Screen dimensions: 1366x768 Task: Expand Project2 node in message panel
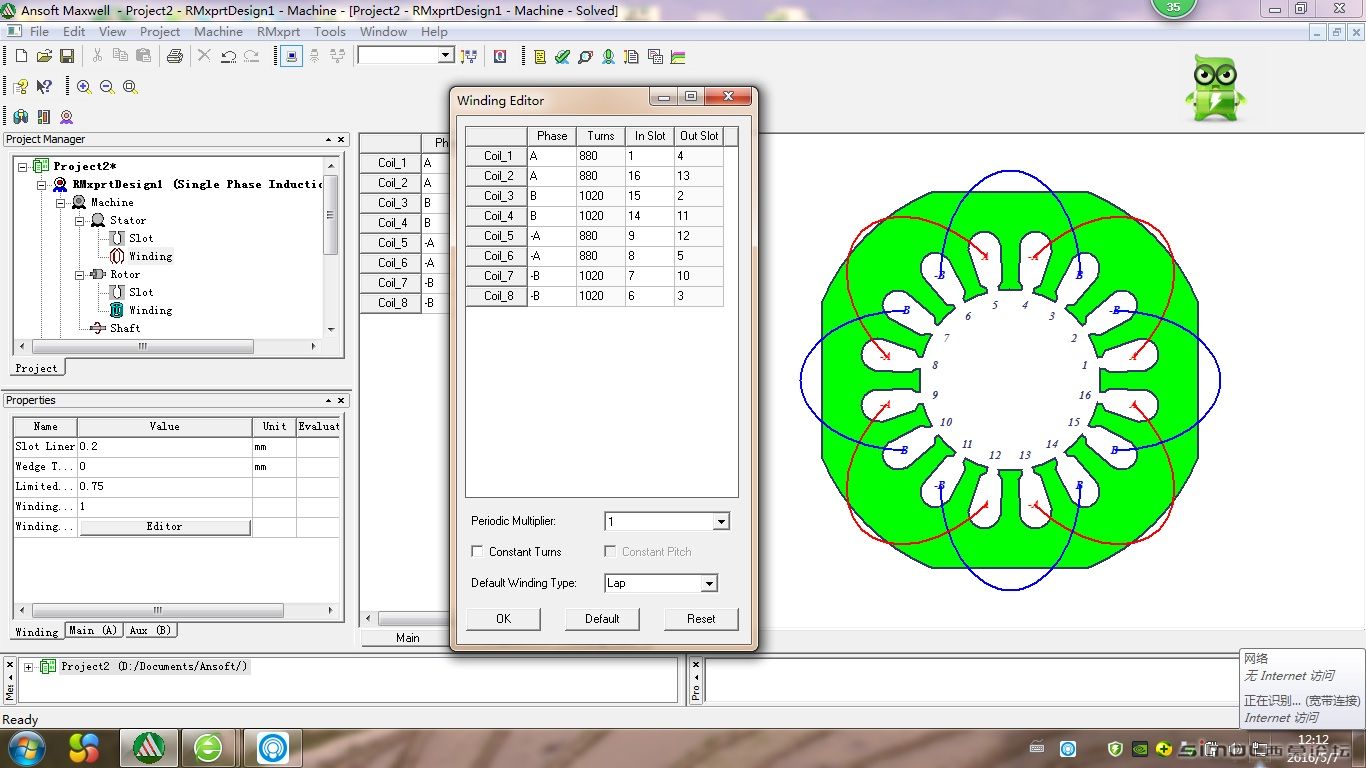point(28,666)
